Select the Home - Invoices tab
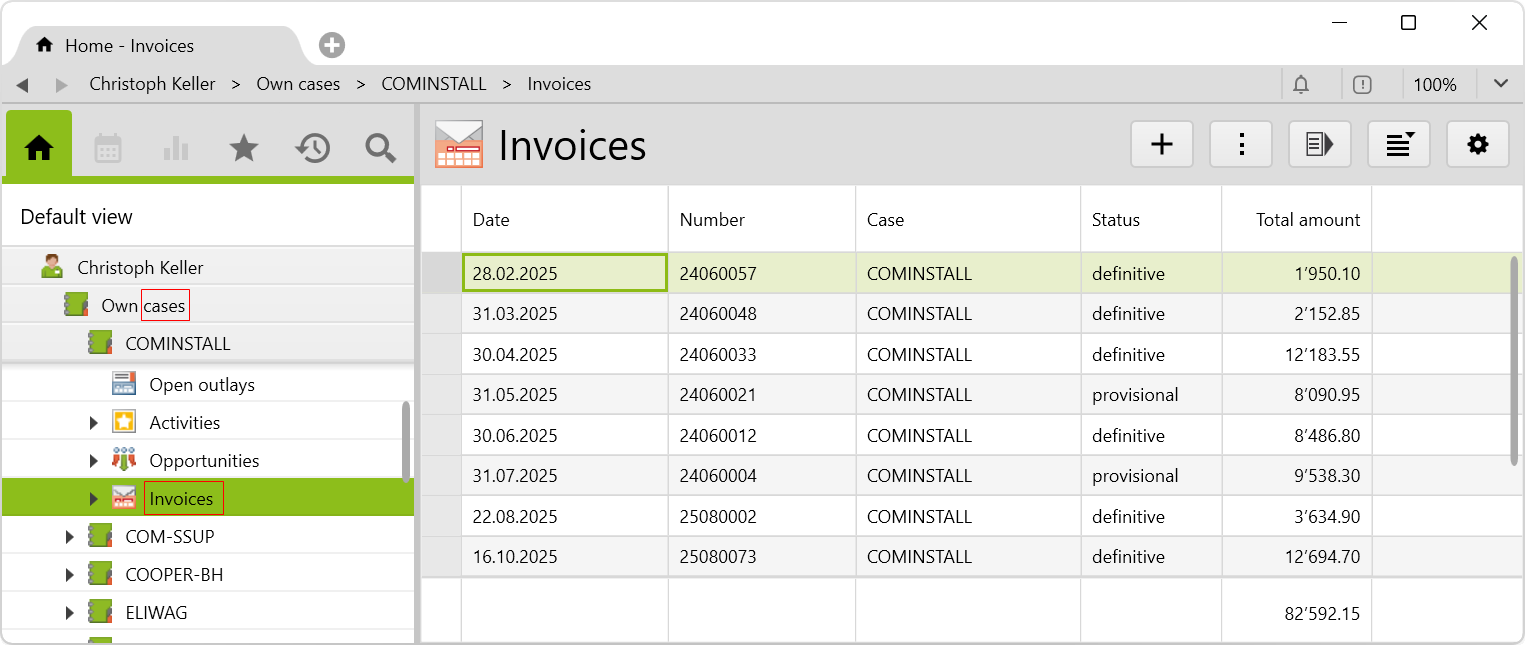Screen dimensions: 1525x645 tap(130, 46)
